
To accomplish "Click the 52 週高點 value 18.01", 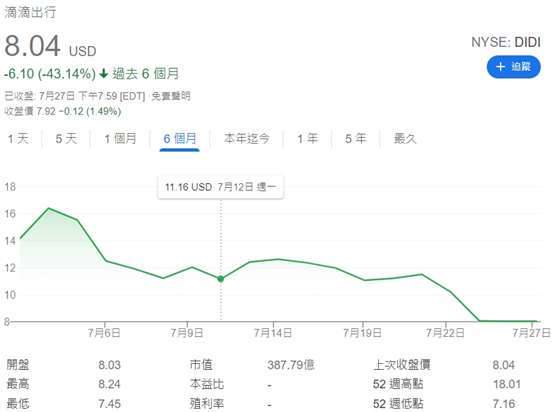I will pyautogui.click(x=507, y=384).
